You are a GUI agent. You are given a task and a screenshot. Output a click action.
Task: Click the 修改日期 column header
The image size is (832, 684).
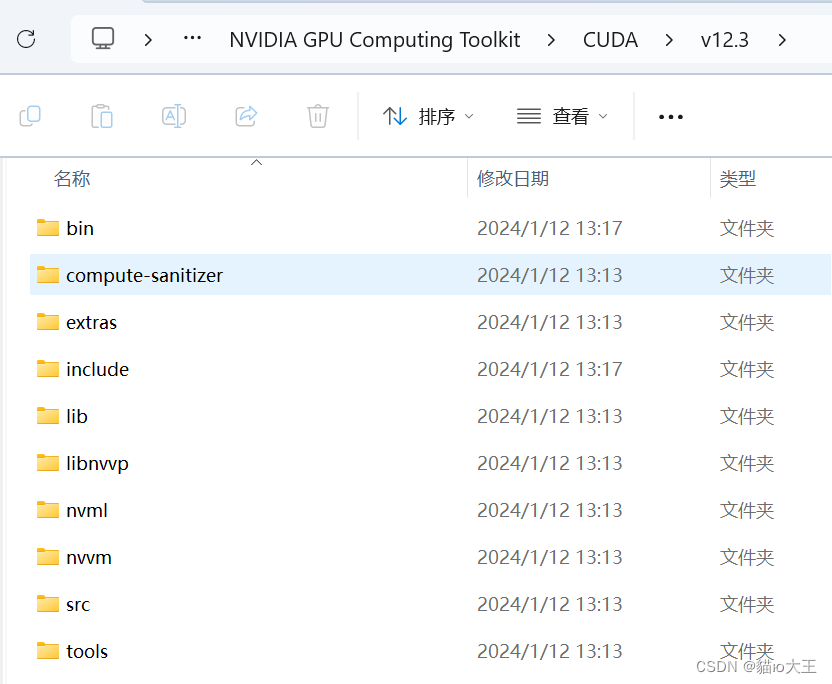[x=512, y=179]
